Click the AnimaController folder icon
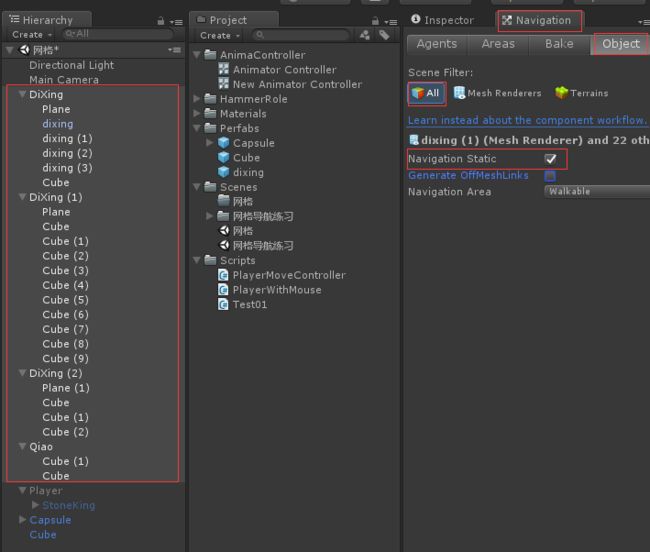The image size is (650, 552). (x=211, y=54)
